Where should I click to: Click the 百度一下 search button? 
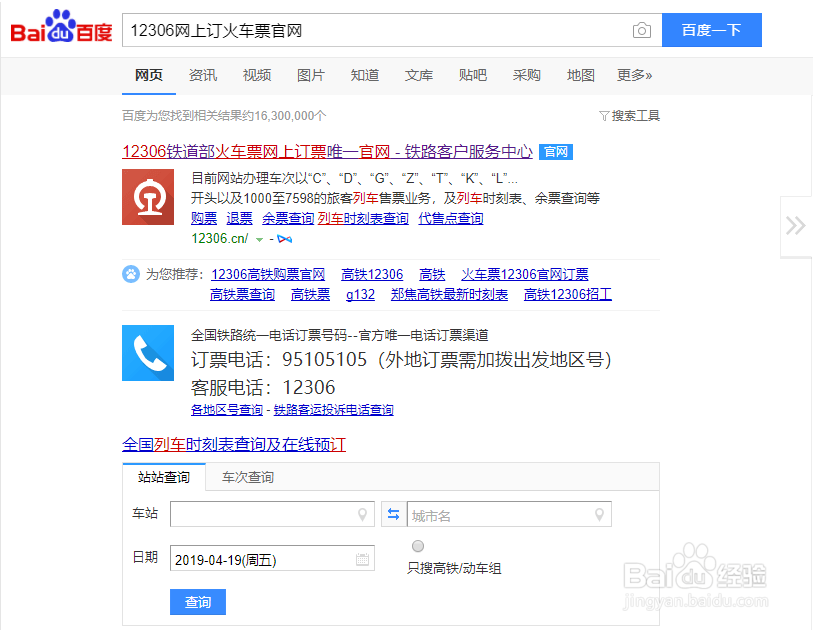(711, 30)
